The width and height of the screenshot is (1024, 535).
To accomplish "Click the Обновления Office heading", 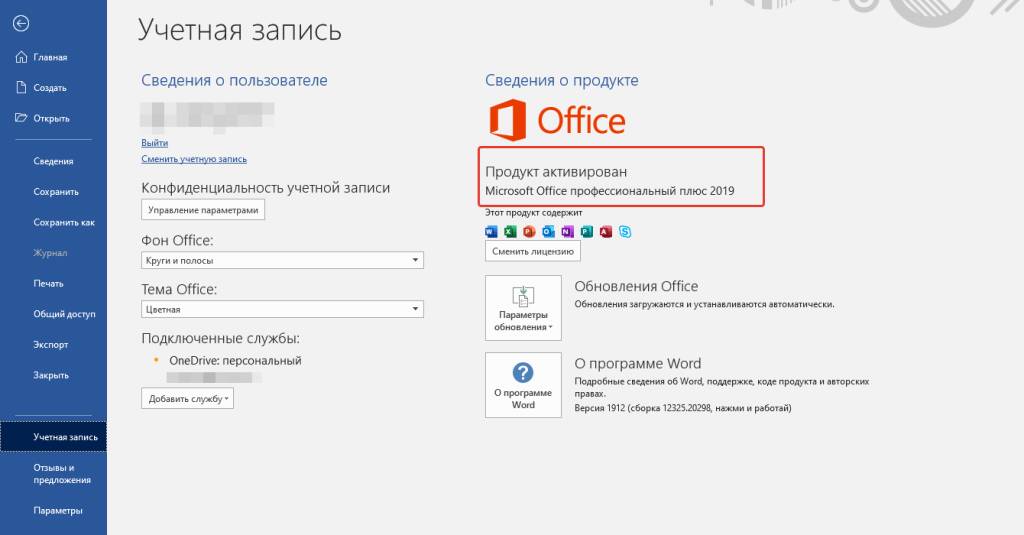I will click(x=636, y=287).
